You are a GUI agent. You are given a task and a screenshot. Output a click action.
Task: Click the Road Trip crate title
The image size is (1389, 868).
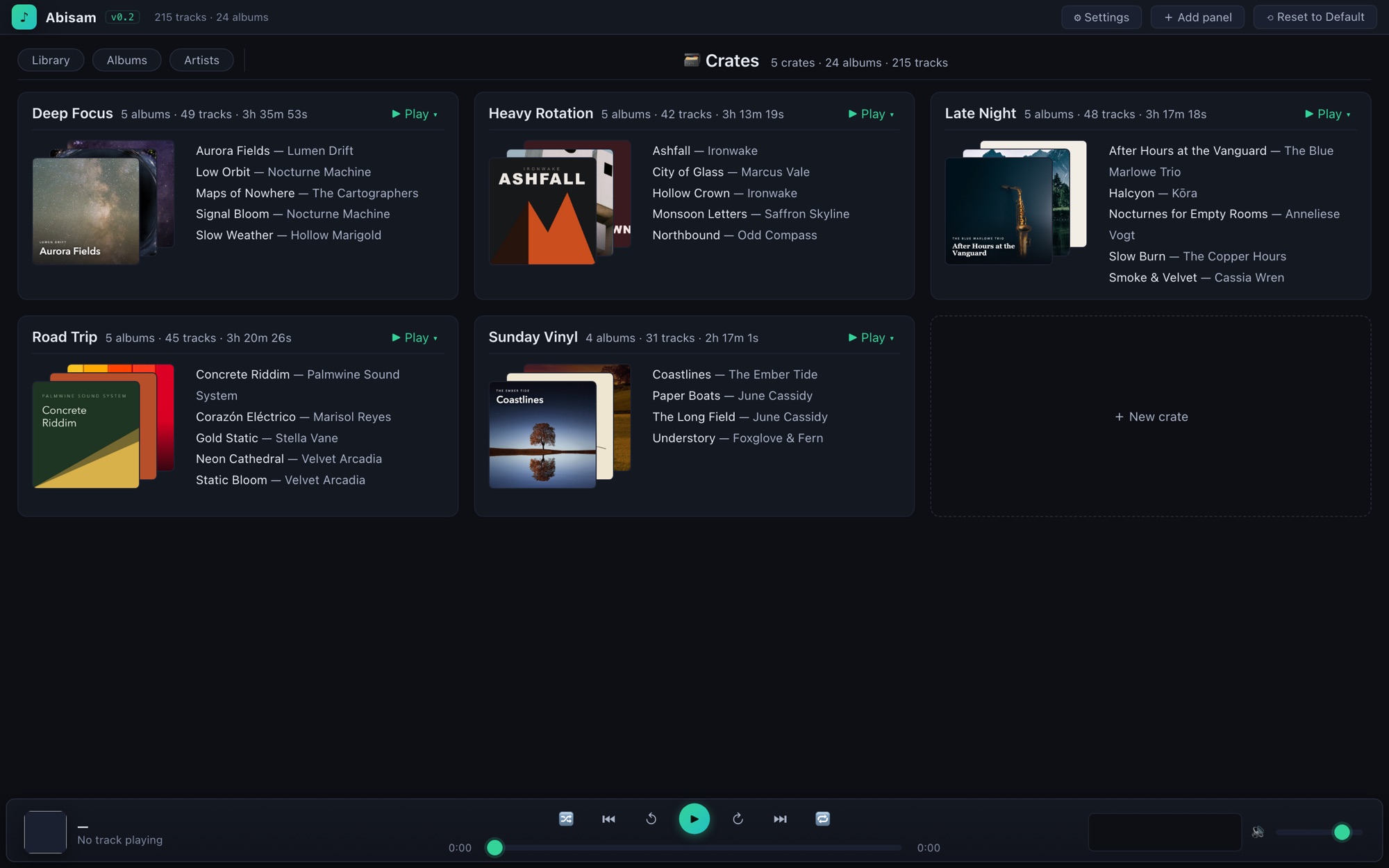[x=65, y=337]
